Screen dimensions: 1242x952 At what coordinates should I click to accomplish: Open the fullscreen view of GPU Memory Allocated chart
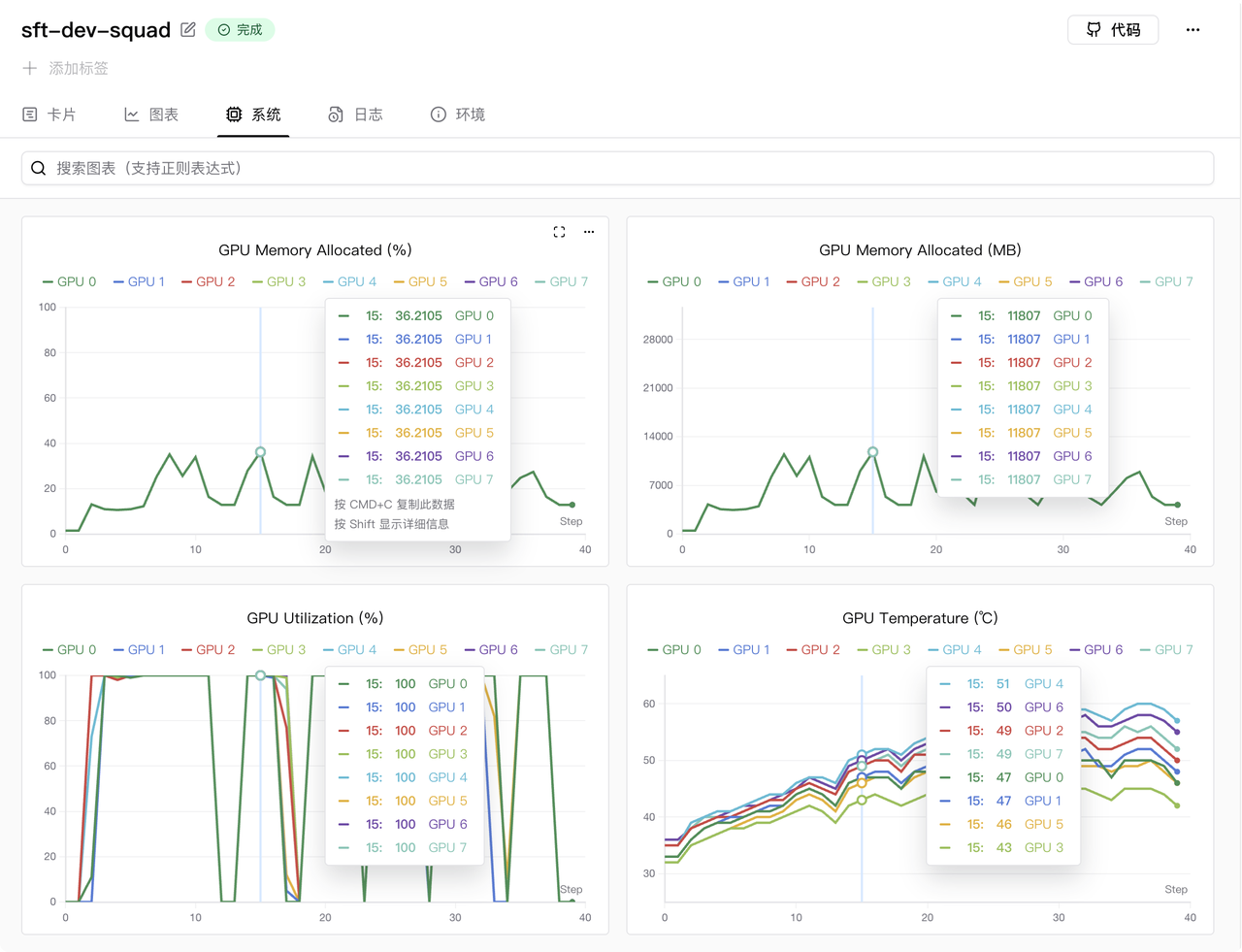click(x=559, y=232)
